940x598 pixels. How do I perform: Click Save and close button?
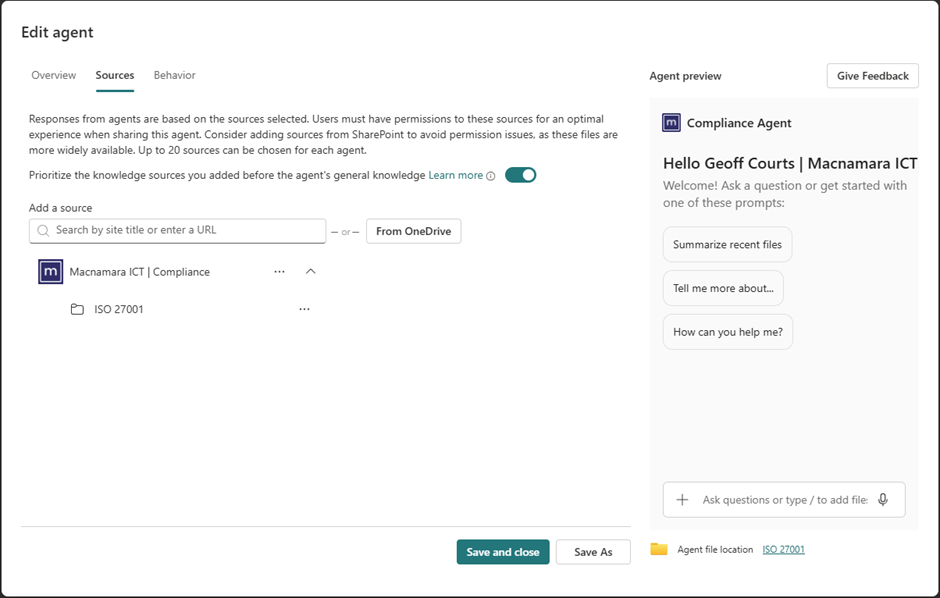(503, 552)
